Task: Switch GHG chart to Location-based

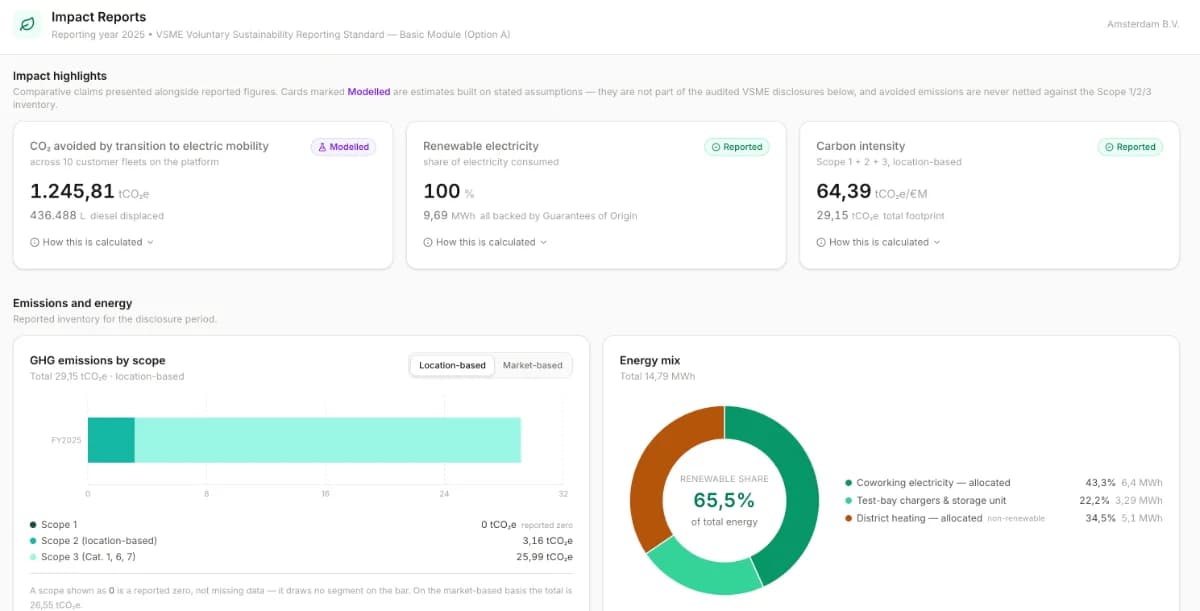Action: [452, 365]
